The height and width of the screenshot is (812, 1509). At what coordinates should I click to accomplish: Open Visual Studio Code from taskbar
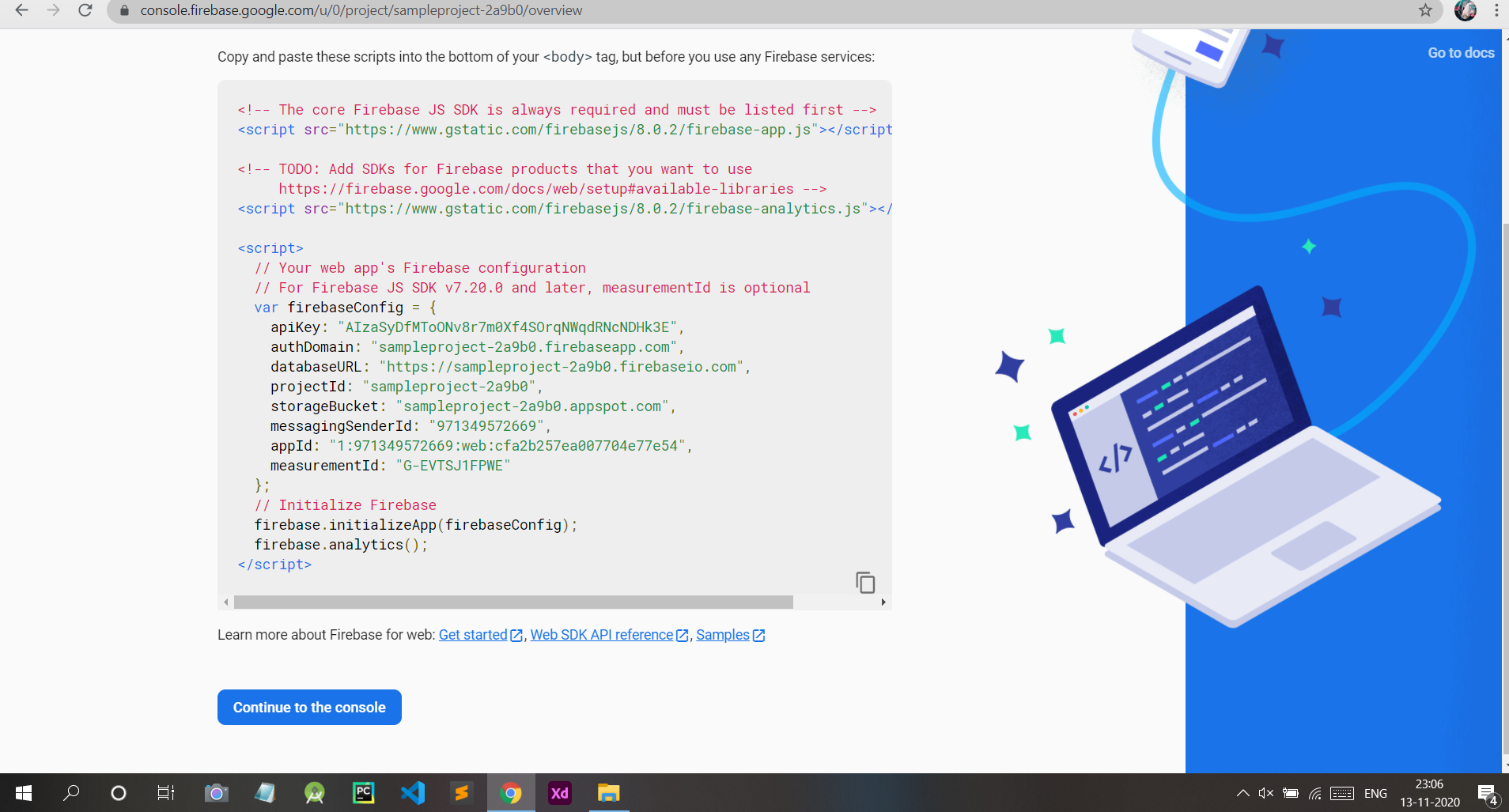coord(413,792)
